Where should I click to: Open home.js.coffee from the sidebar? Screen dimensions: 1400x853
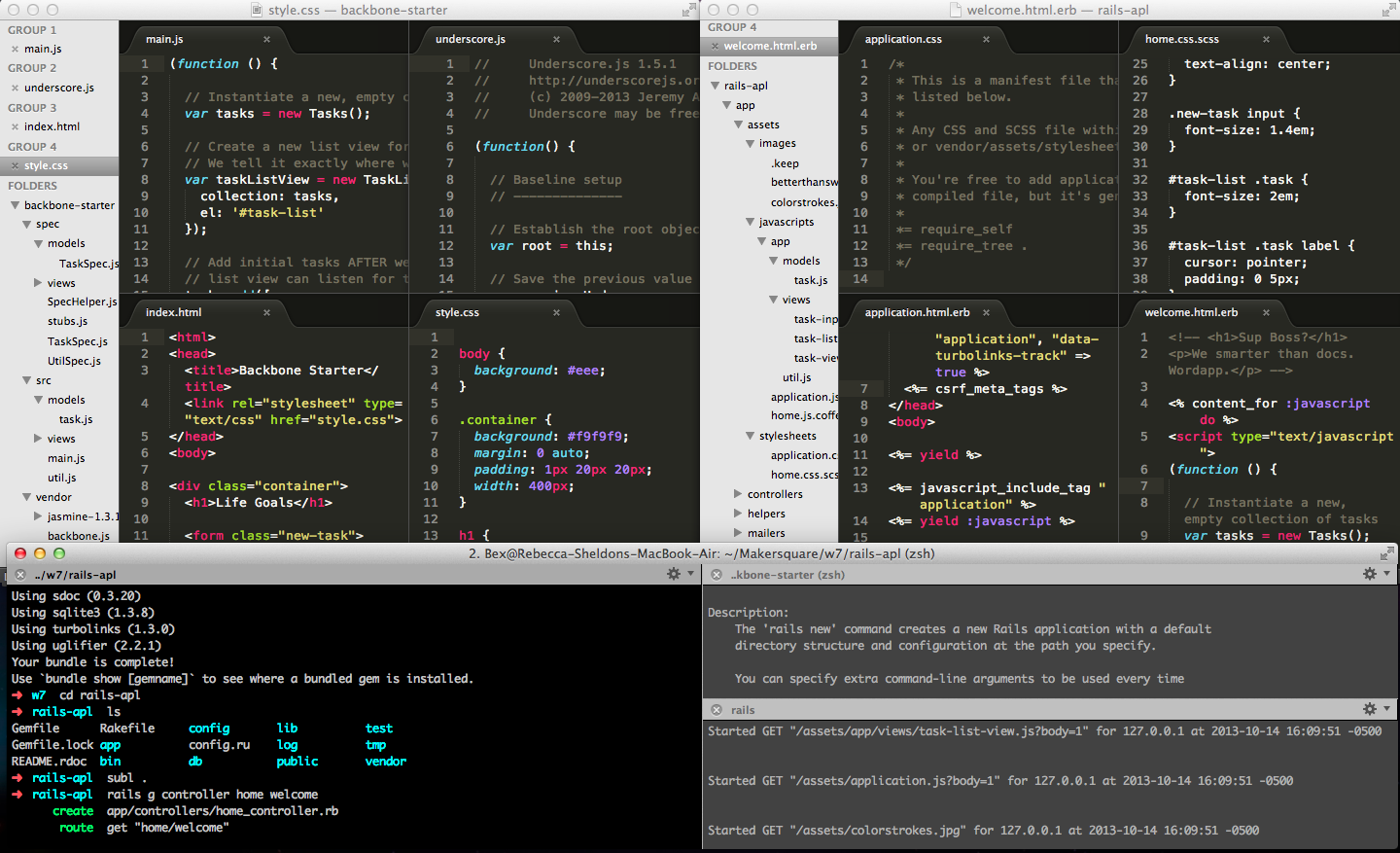pos(804,416)
